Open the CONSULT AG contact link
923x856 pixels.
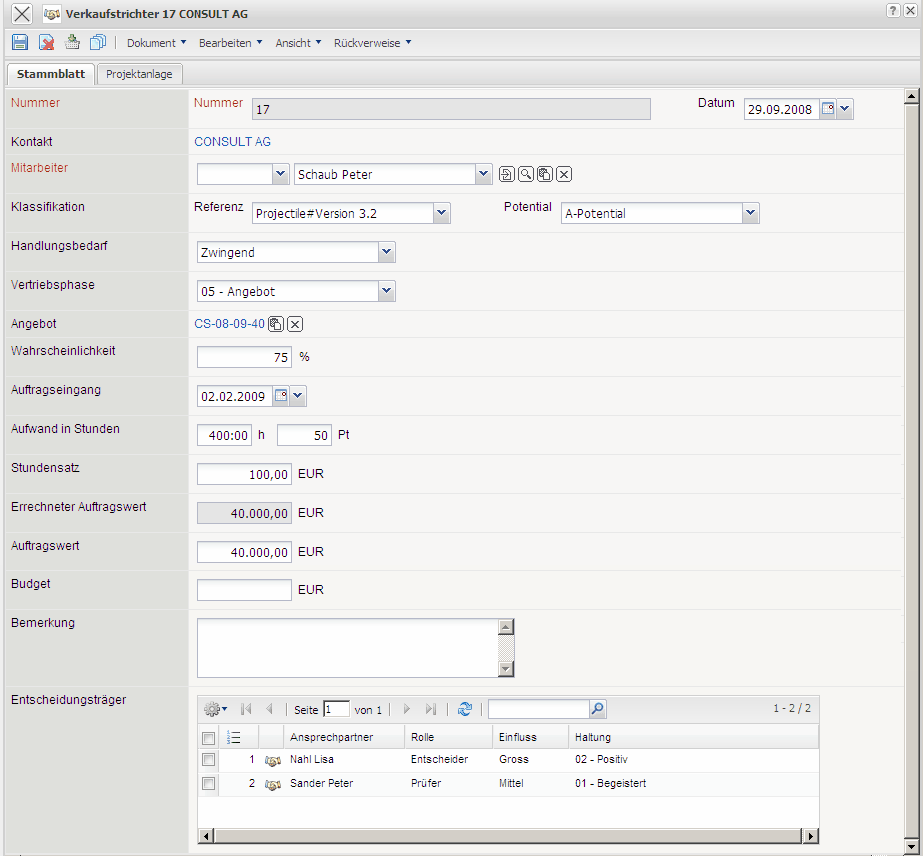click(x=232, y=142)
